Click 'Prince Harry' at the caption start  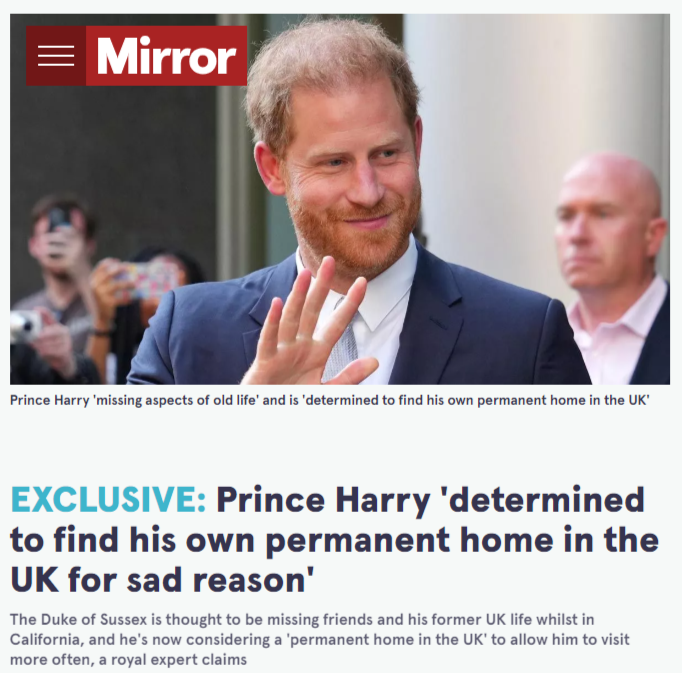coord(50,400)
